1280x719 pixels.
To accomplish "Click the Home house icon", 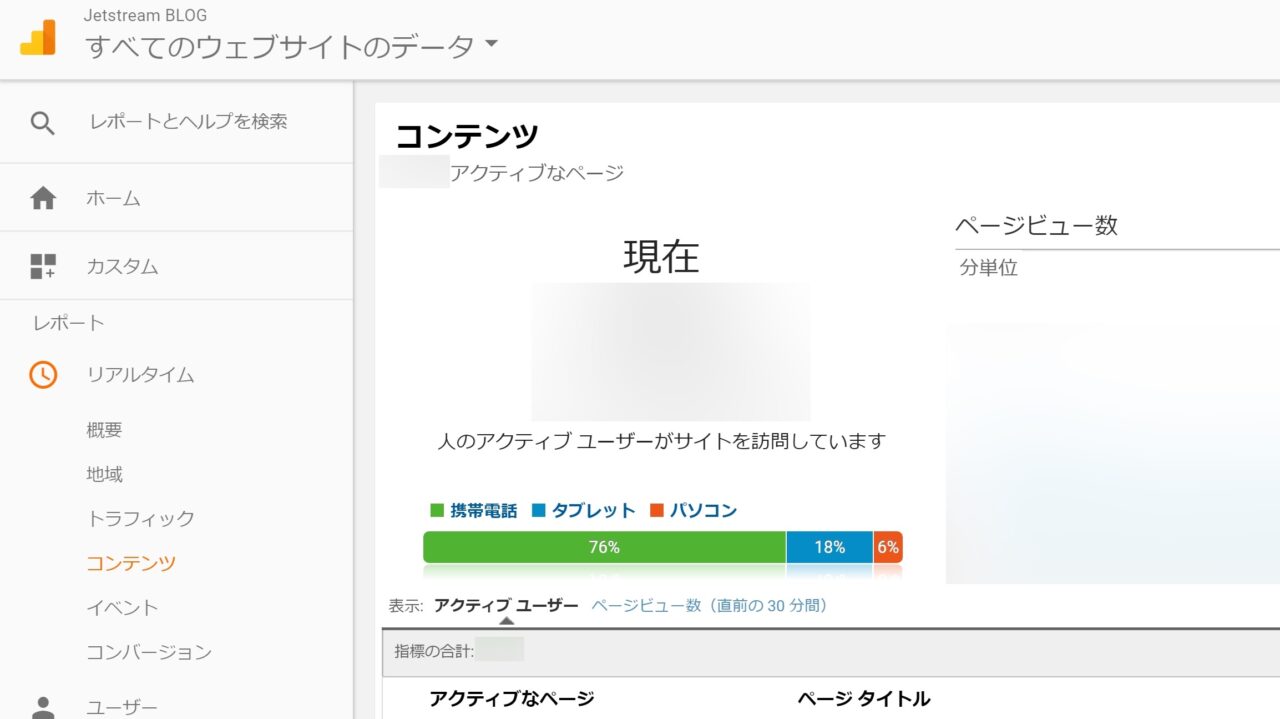I will pos(43,198).
